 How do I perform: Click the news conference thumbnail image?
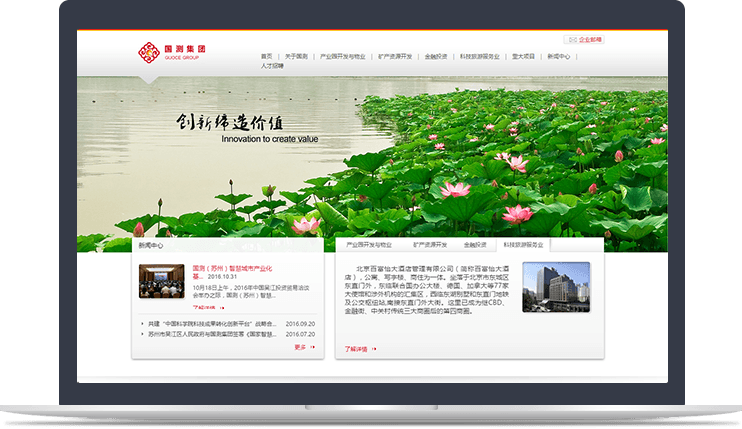tap(162, 281)
